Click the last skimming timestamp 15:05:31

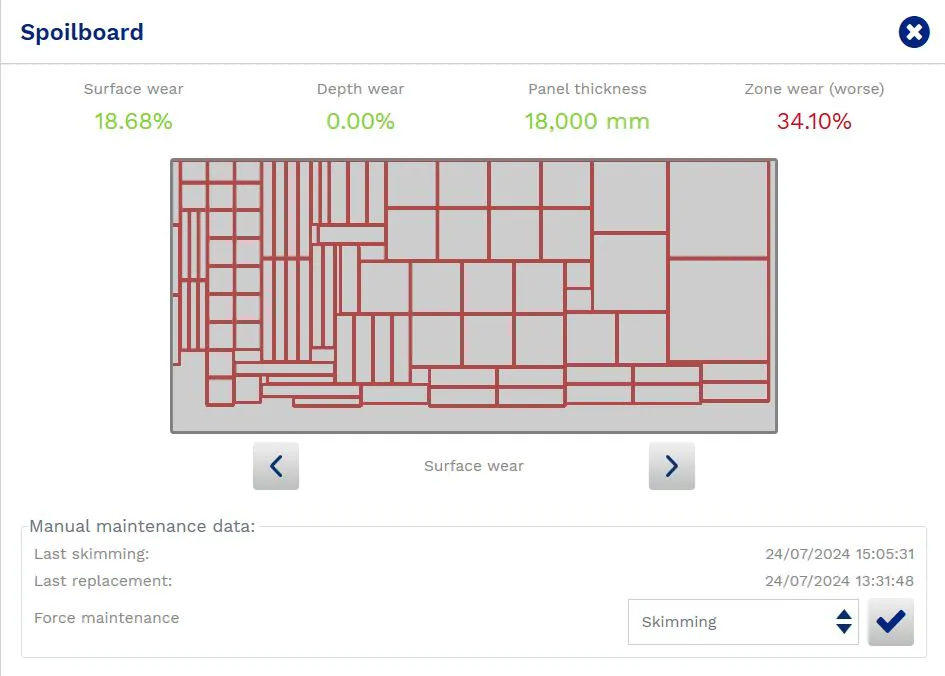point(839,554)
